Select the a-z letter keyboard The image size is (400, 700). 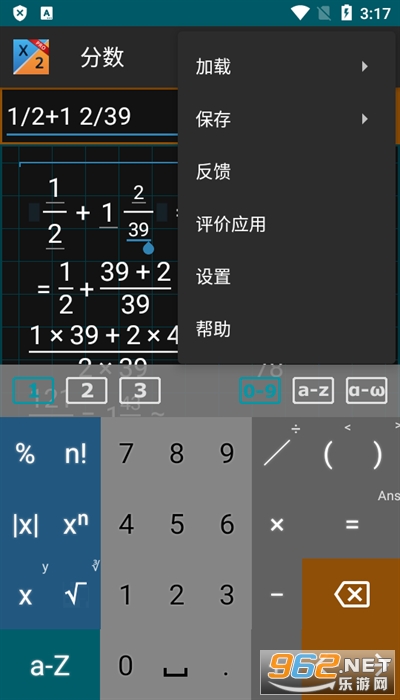pos(313,391)
